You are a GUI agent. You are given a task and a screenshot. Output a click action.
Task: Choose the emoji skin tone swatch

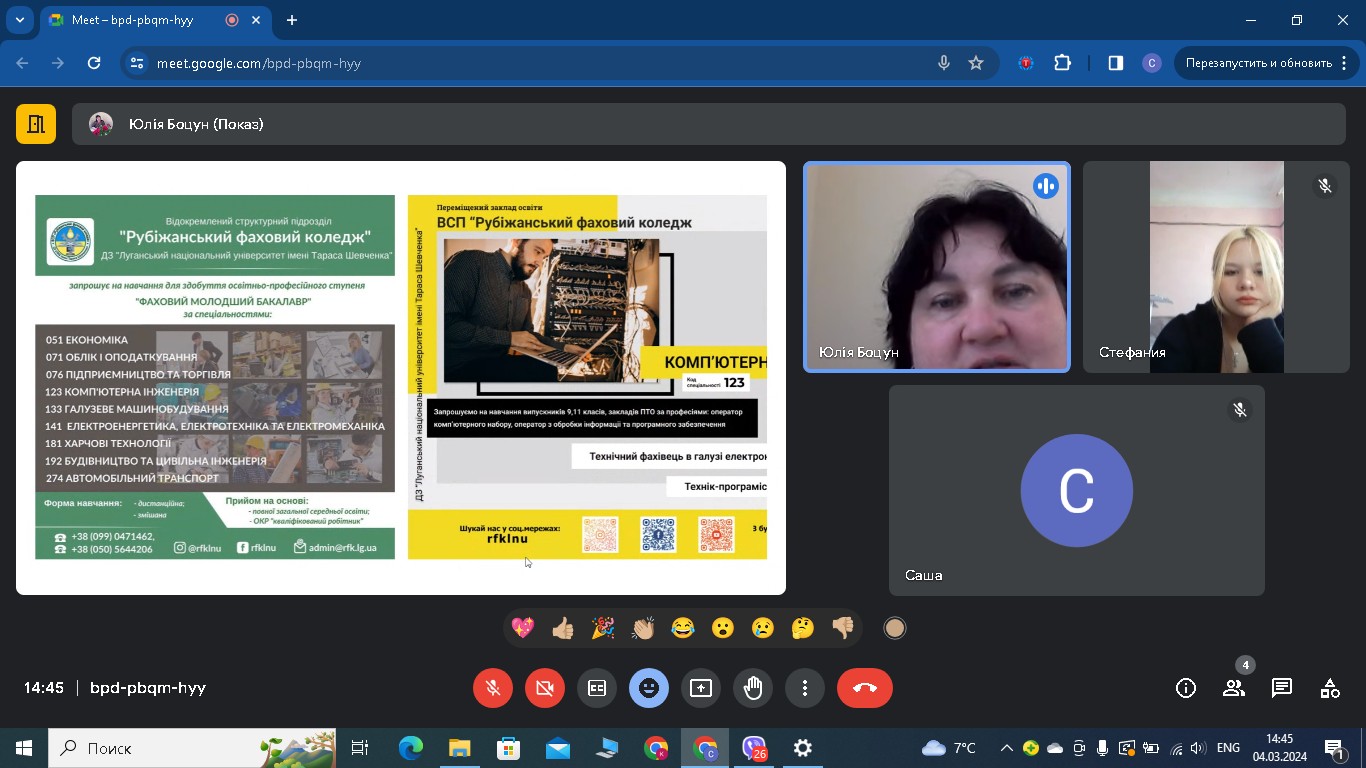[895, 628]
